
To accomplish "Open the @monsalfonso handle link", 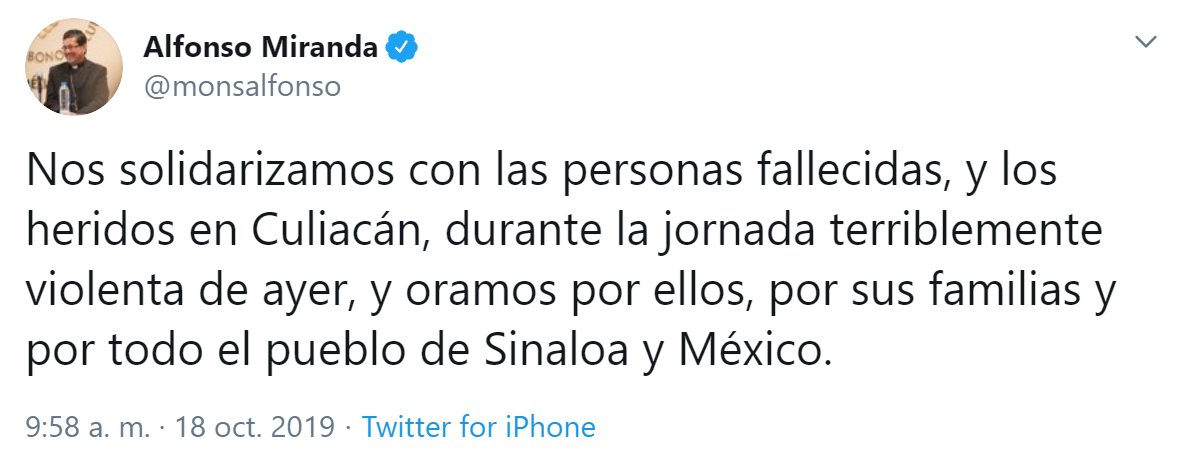I will (242, 87).
